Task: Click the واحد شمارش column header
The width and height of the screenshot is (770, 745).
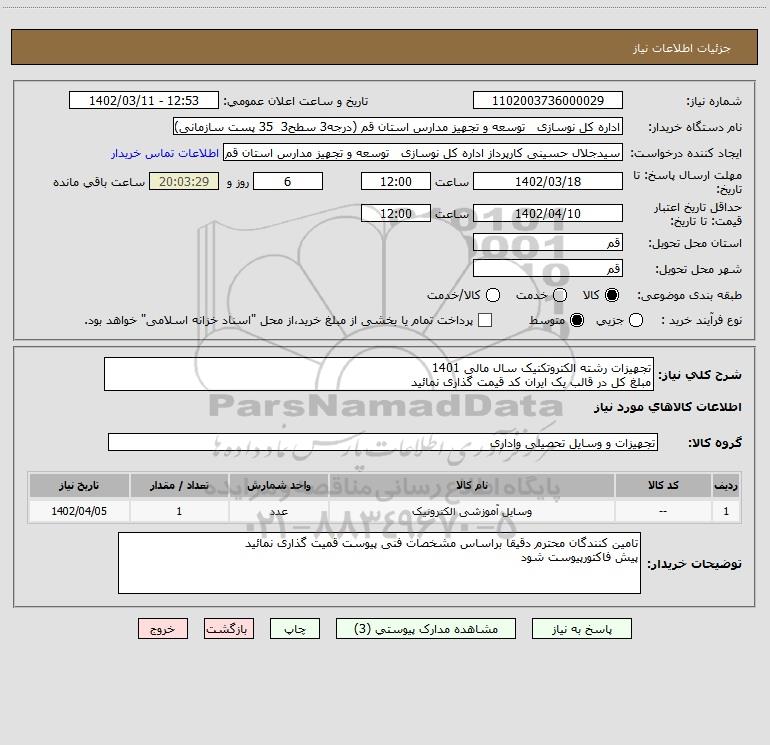Action: pos(278,485)
